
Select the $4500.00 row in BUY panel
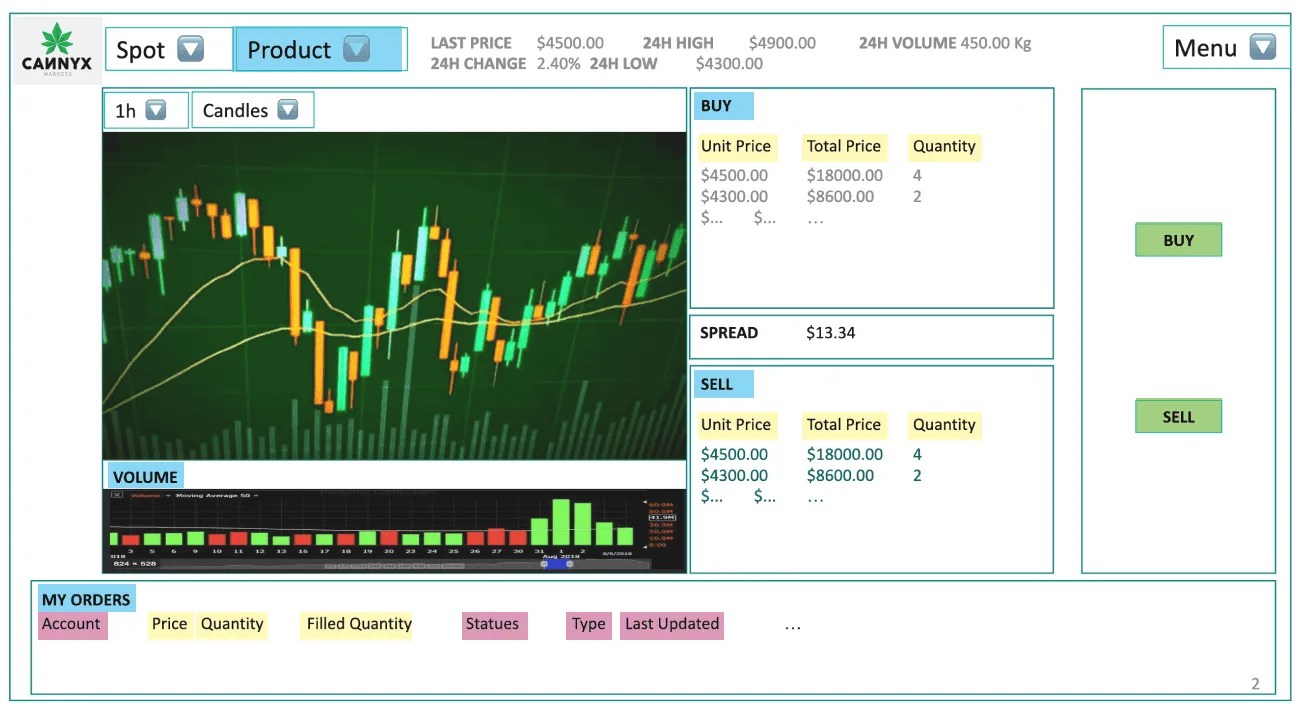[811, 176]
